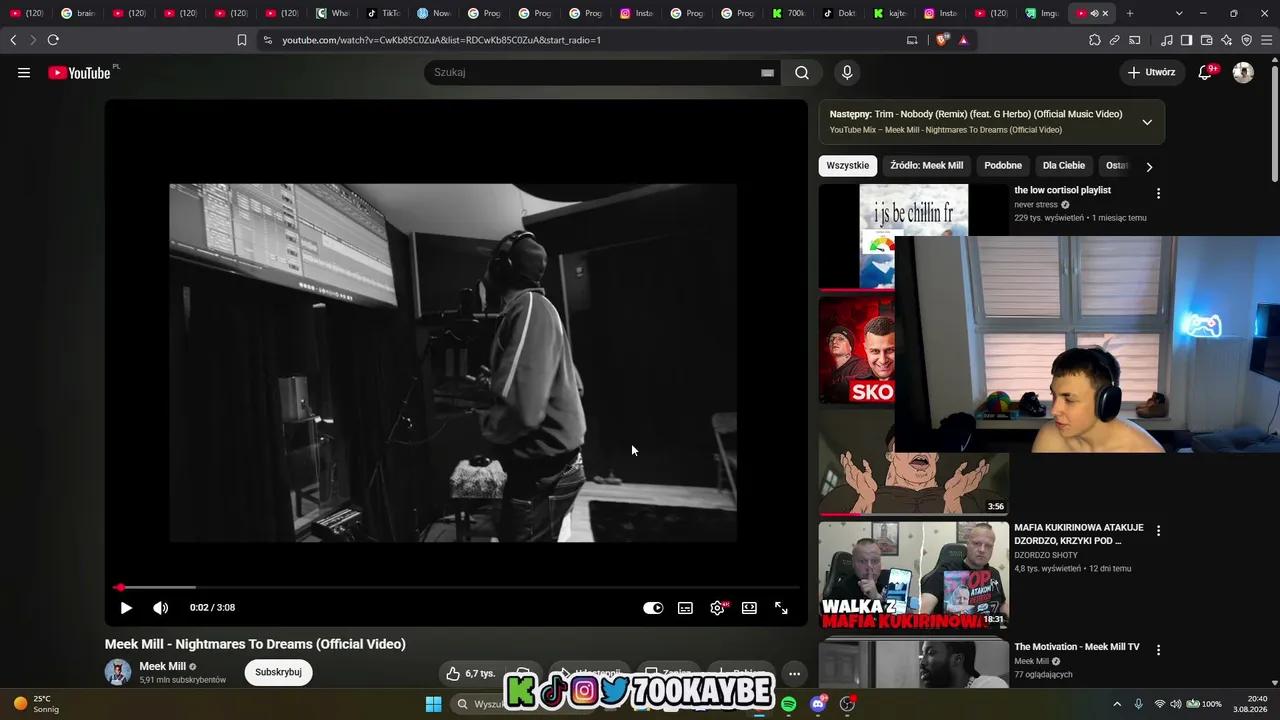Screen dimensions: 1280x720
Task: Select the Źródło: Meek Mill chip
Action: click(x=927, y=166)
